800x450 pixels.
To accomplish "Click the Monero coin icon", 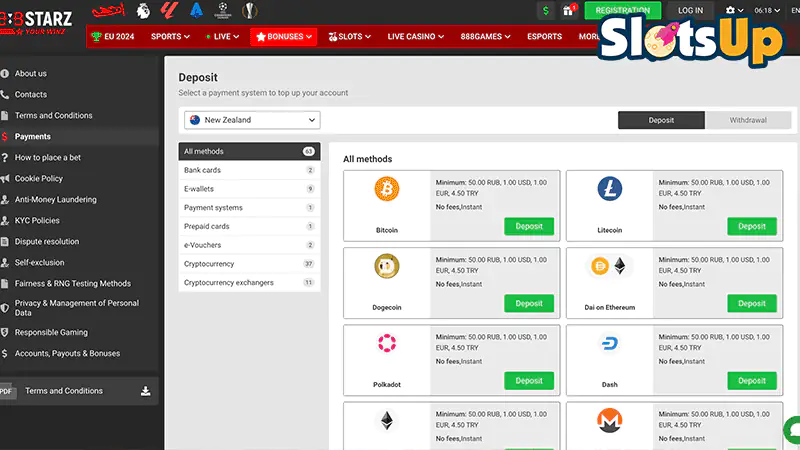I will click(x=610, y=420).
